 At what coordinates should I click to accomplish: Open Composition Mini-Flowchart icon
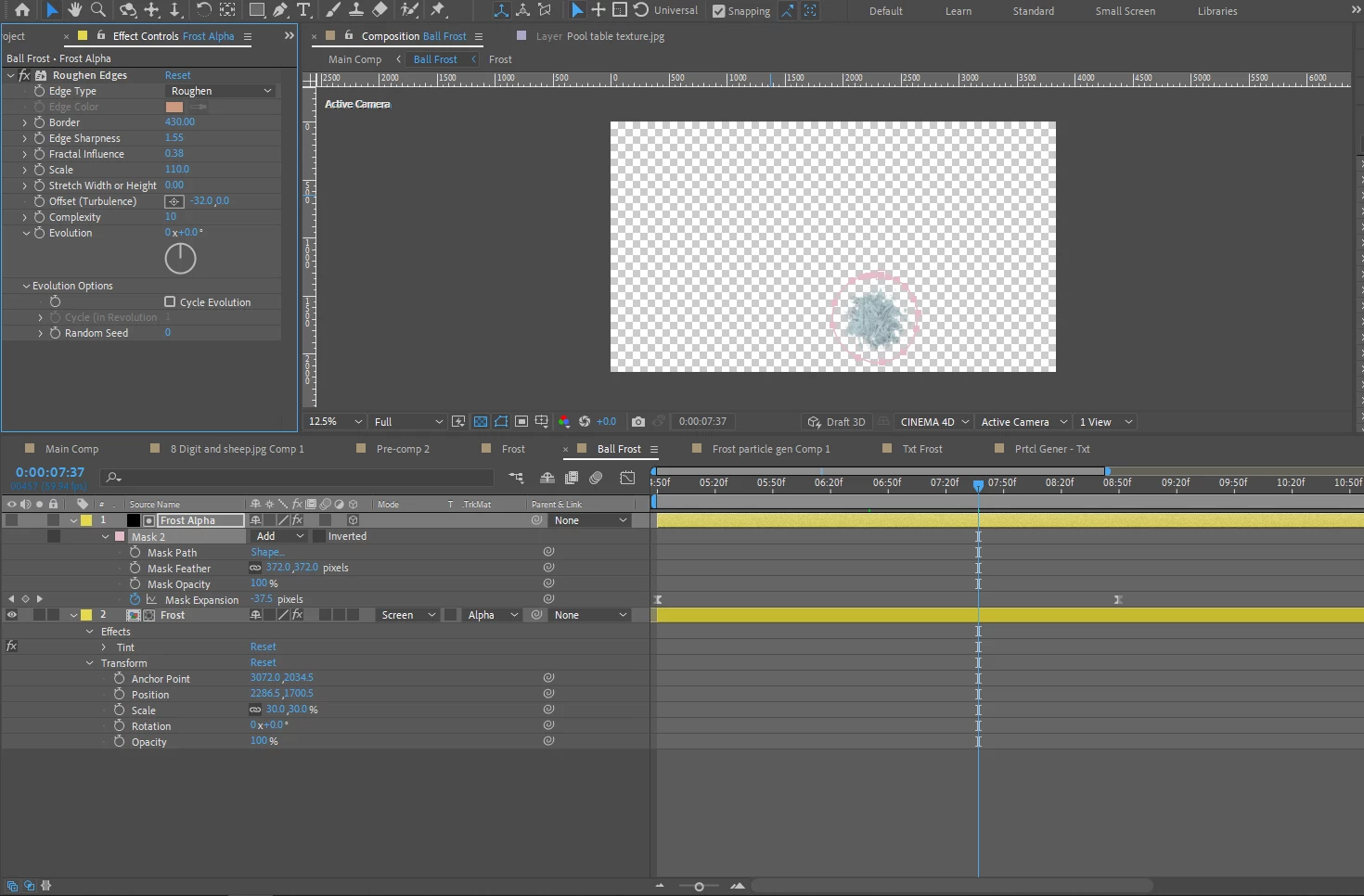(x=516, y=478)
